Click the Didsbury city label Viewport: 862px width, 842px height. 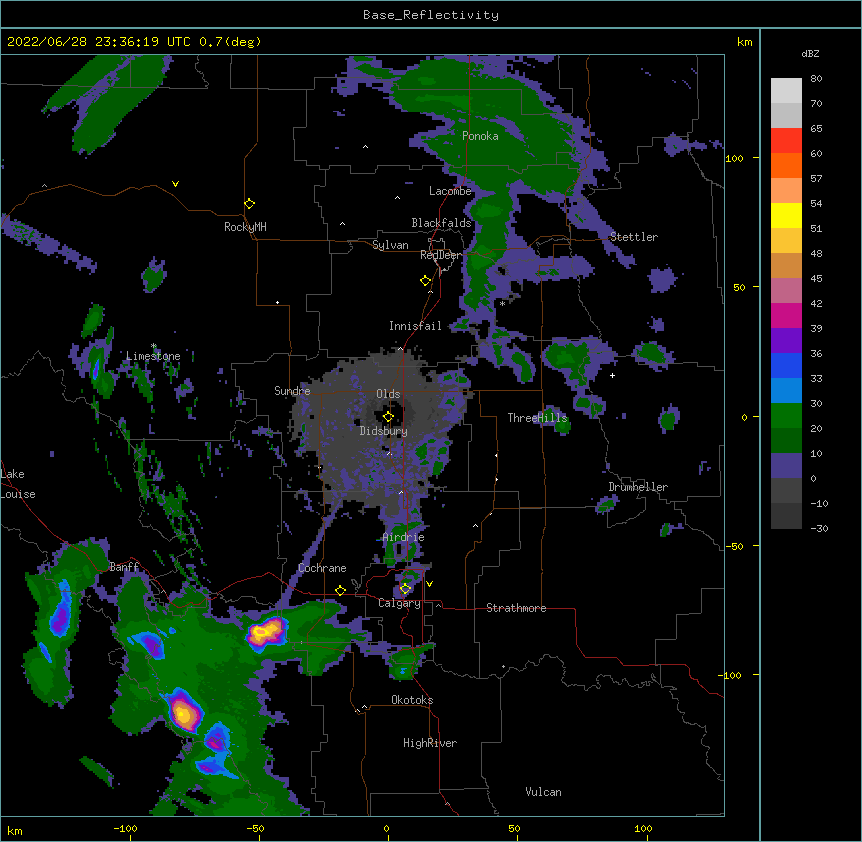(384, 431)
